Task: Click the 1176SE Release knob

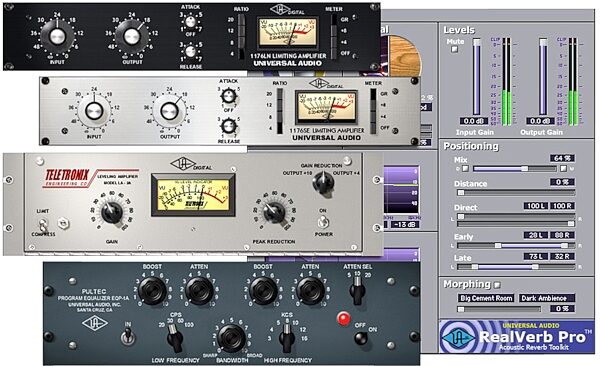Action: point(228,125)
